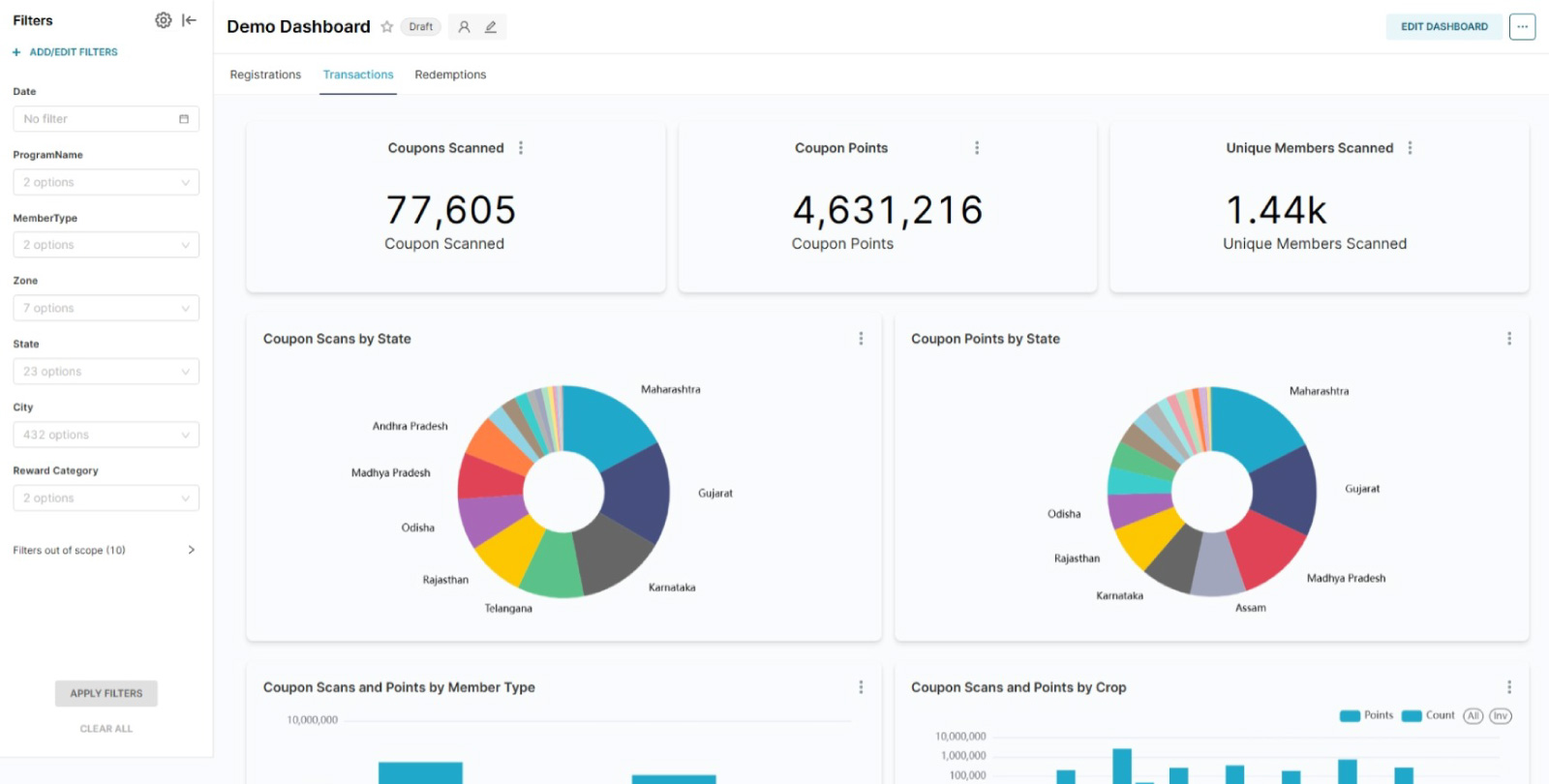Image resolution: width=1549 pixels, height=784 pixels.
Task: Select All legend entries in Crop chart
Action: (1473, 716)
